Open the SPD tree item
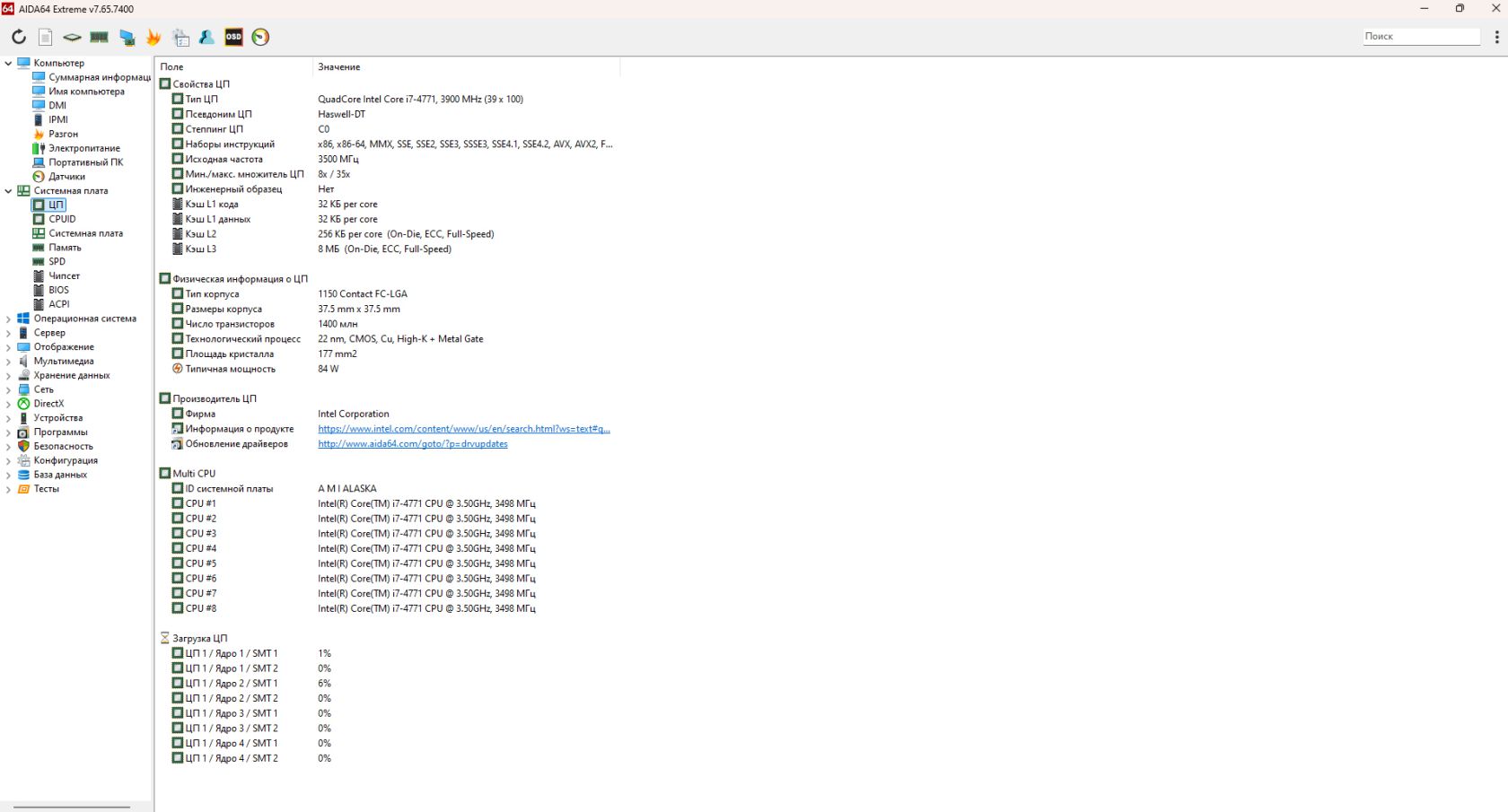Screen dimensions: 1508x812 click(x=57, y=262)
